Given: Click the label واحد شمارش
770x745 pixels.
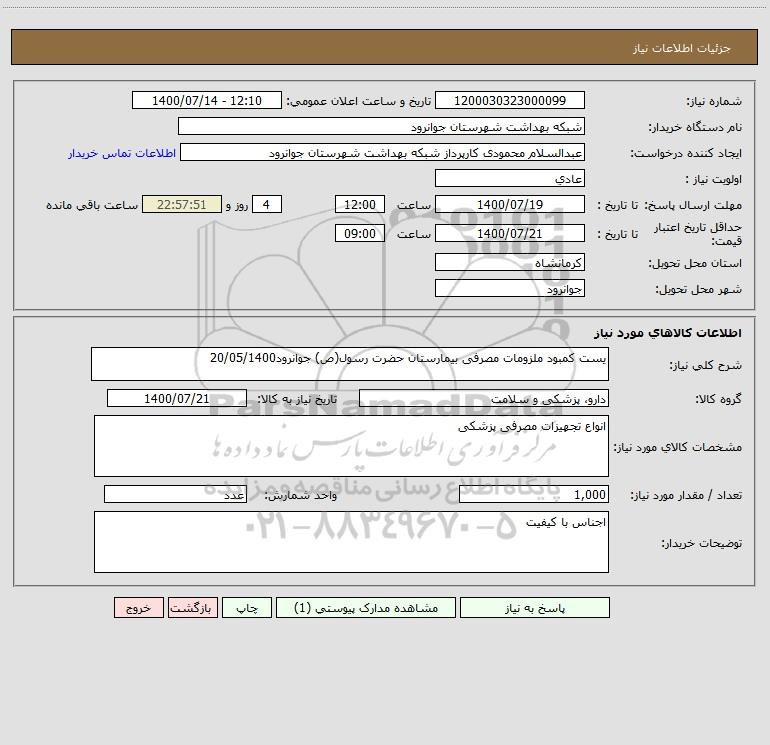Looking at the screenshot, I should click(x=301, y=496).
